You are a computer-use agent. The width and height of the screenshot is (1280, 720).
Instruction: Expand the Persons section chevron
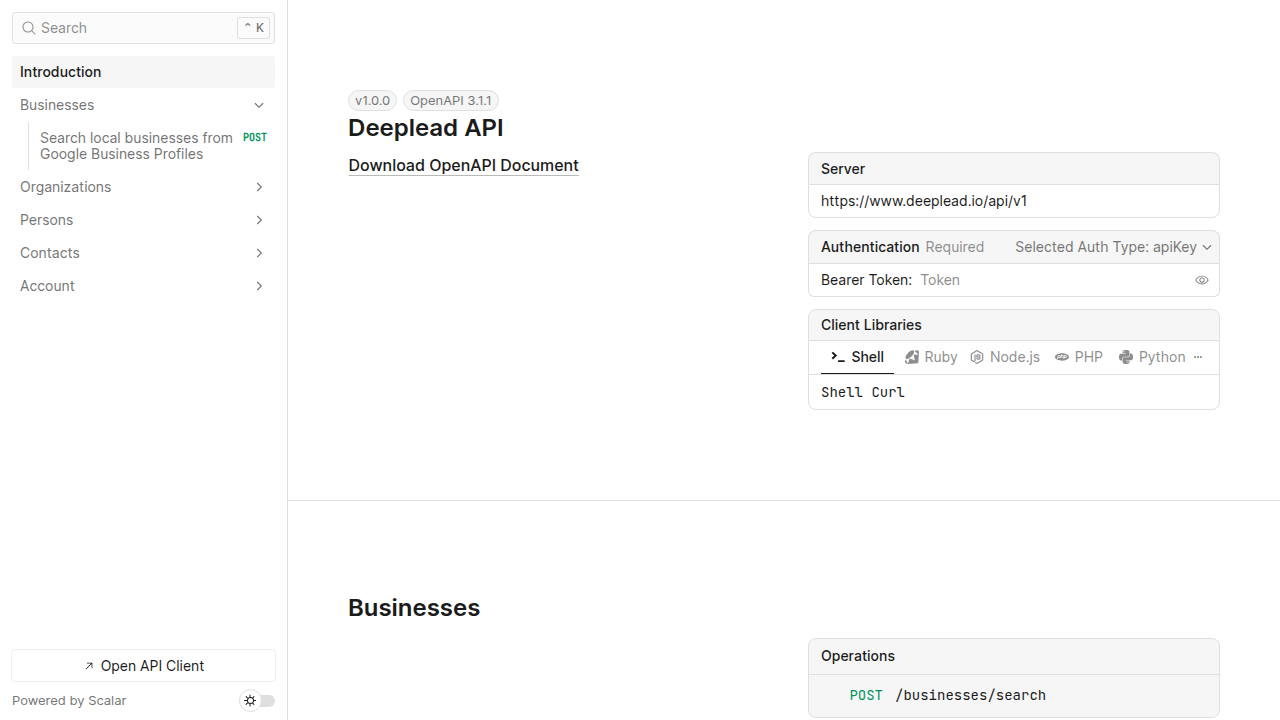[x=259, y=220]
